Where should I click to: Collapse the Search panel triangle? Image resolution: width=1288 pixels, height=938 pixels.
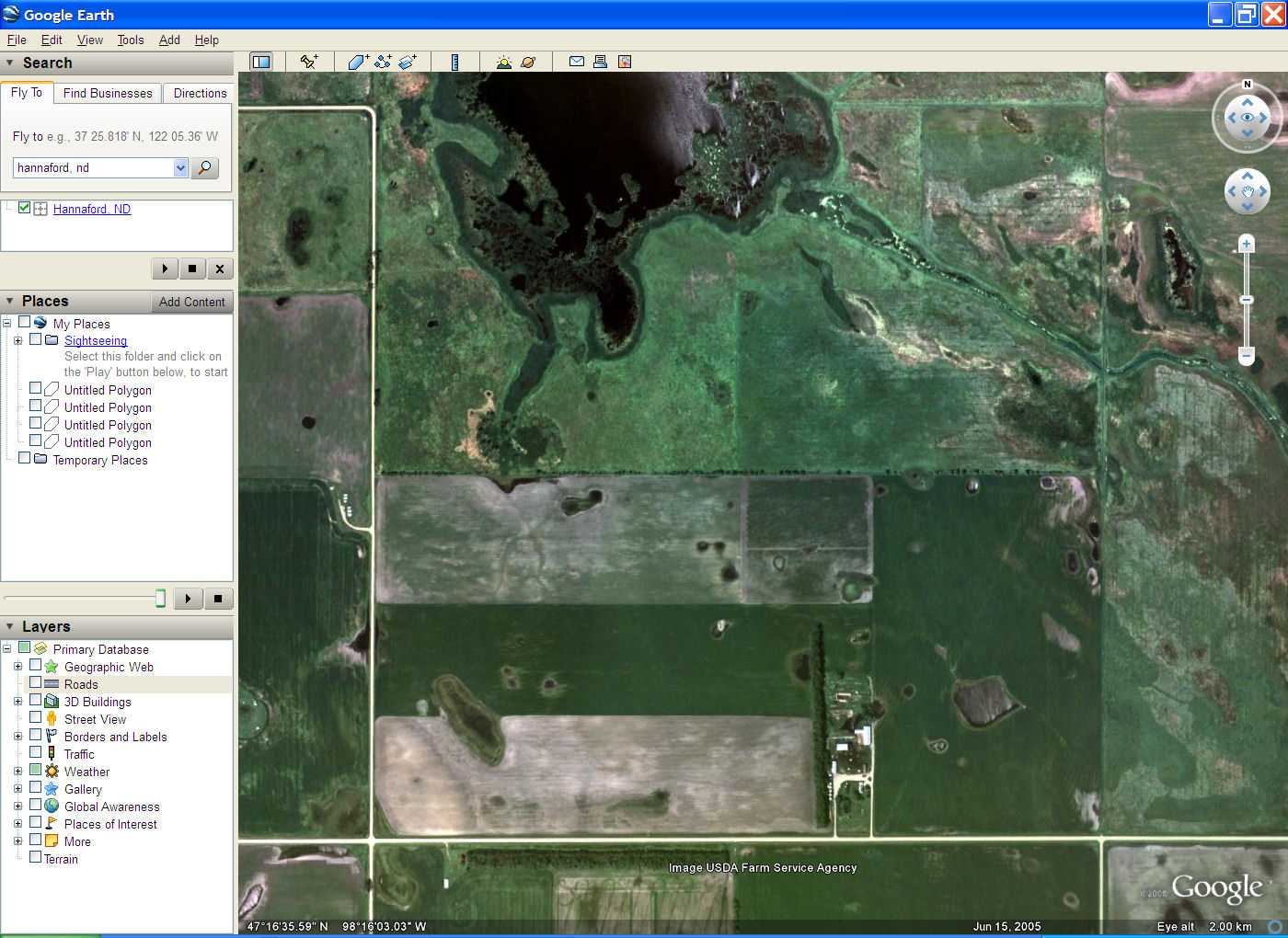tap(10, 63)
